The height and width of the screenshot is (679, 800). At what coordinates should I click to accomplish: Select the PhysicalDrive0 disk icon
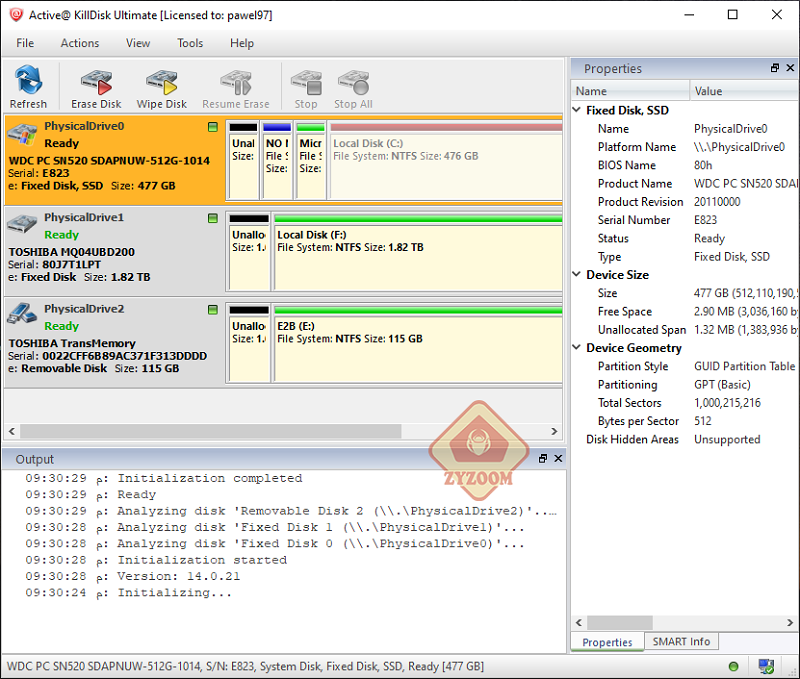(22, 135)
